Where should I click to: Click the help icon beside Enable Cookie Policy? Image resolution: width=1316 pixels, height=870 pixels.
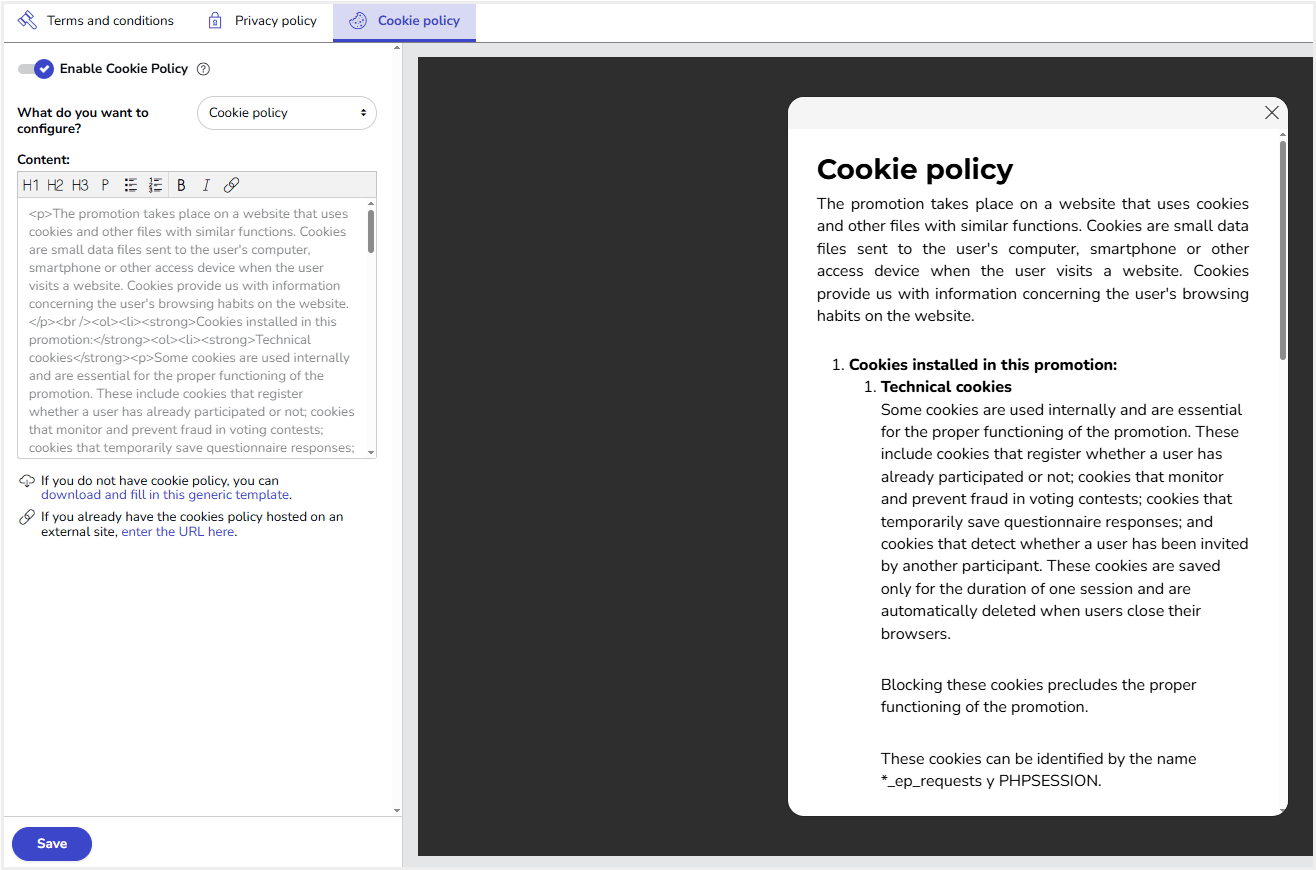pos(203,69)
